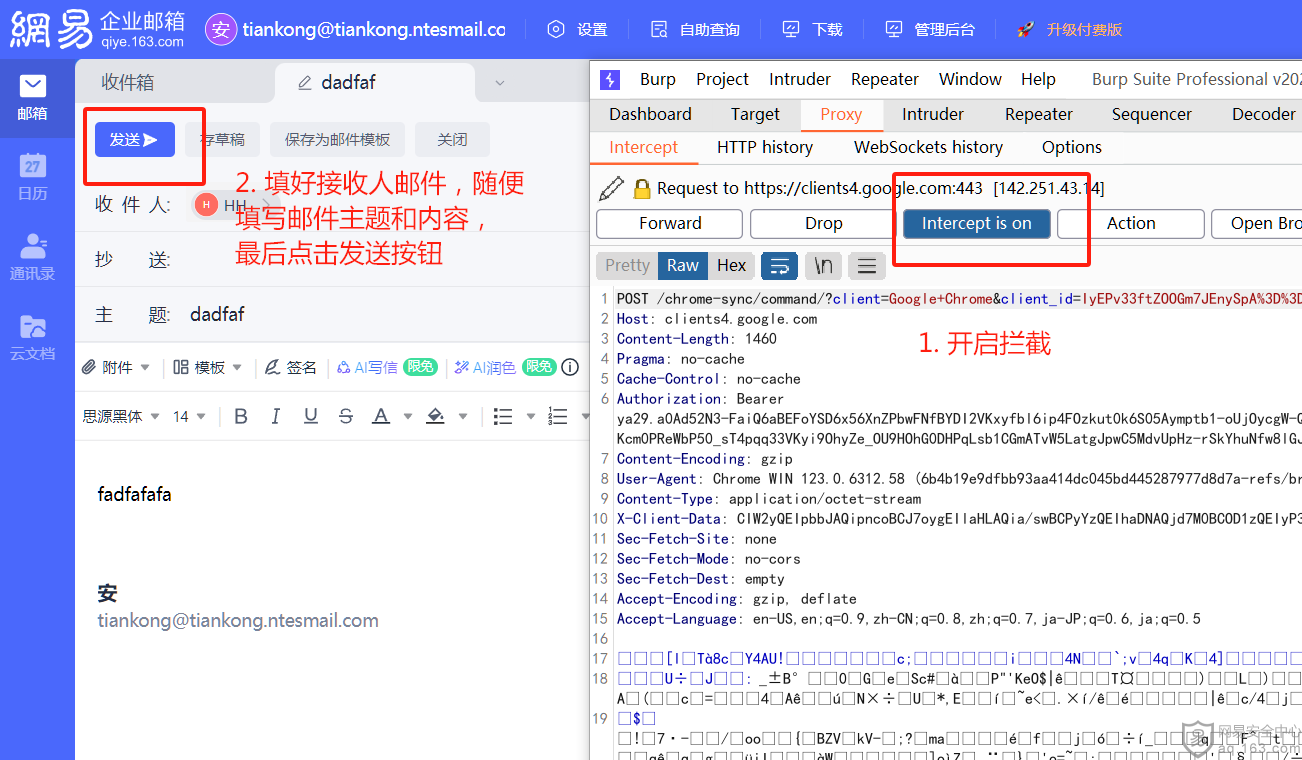Apply the font color A swatch
This screenshot has height=760, width=1302.
[x=380, y=416]
